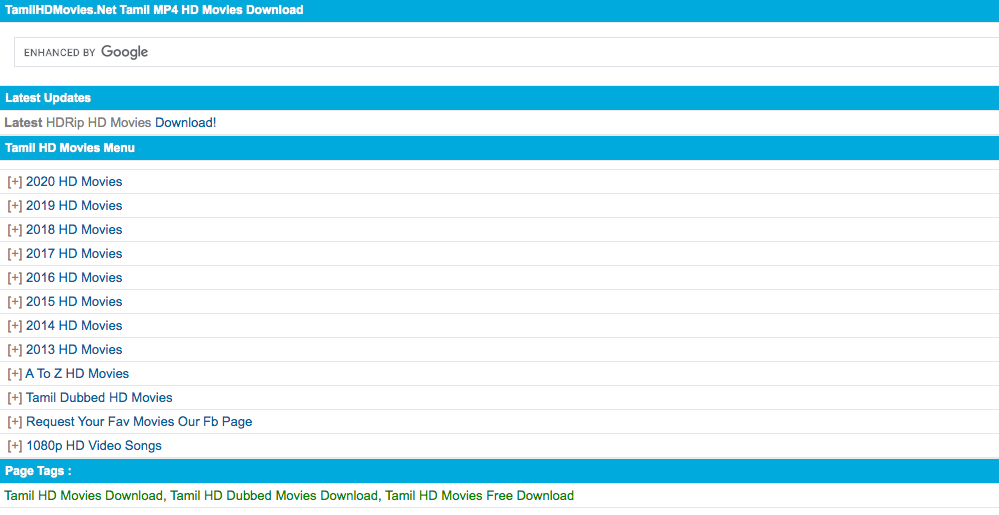The width and height of the screenshot is (999, 515).
Task: Click the [+] marker for 1080p HD Video Songs
Action: 14,446
